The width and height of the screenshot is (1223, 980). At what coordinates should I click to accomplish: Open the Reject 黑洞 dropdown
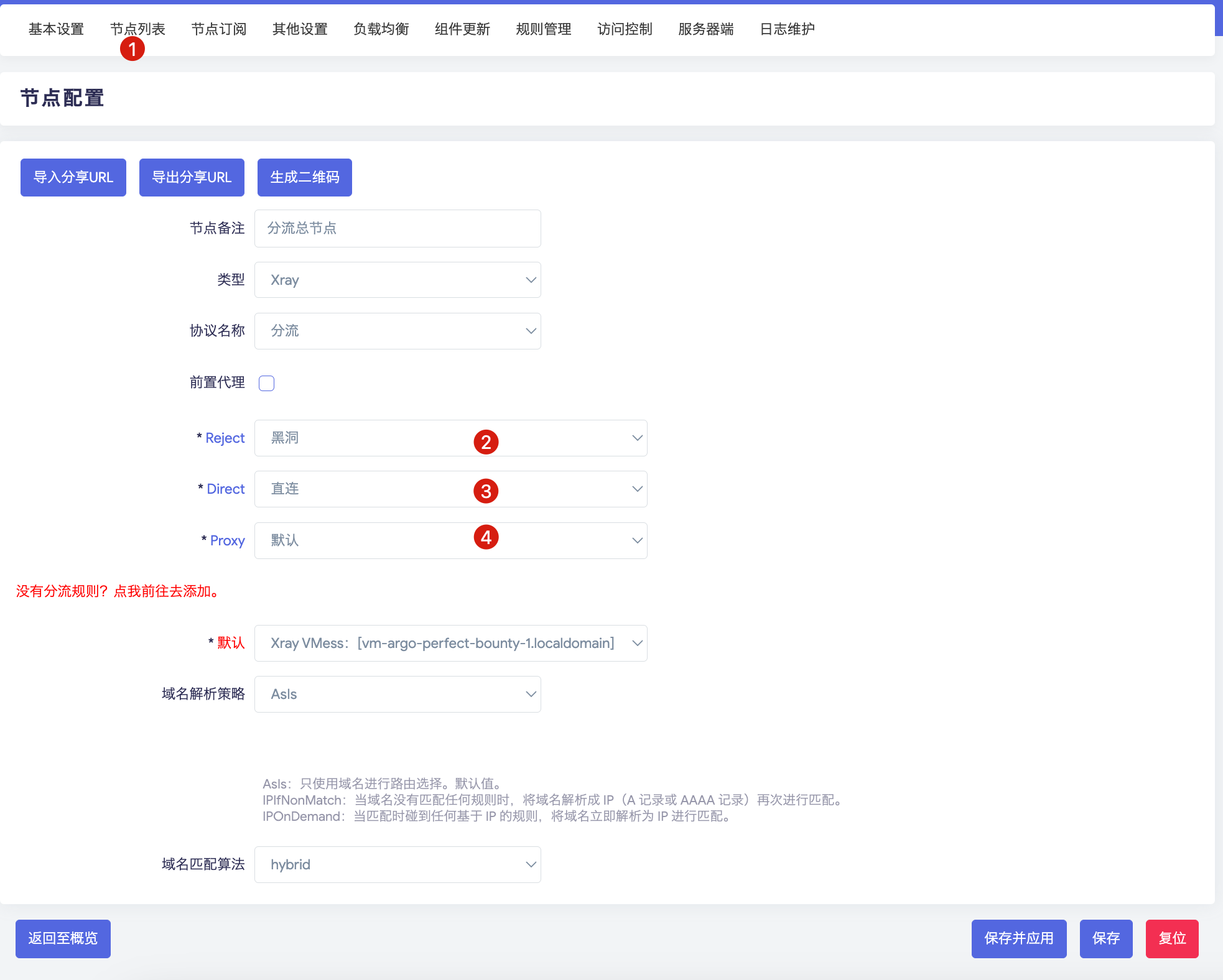pos(450,438)
